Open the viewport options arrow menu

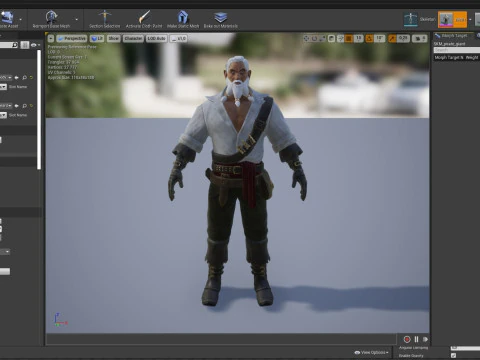pyautogui.click(x=51, y=39)
